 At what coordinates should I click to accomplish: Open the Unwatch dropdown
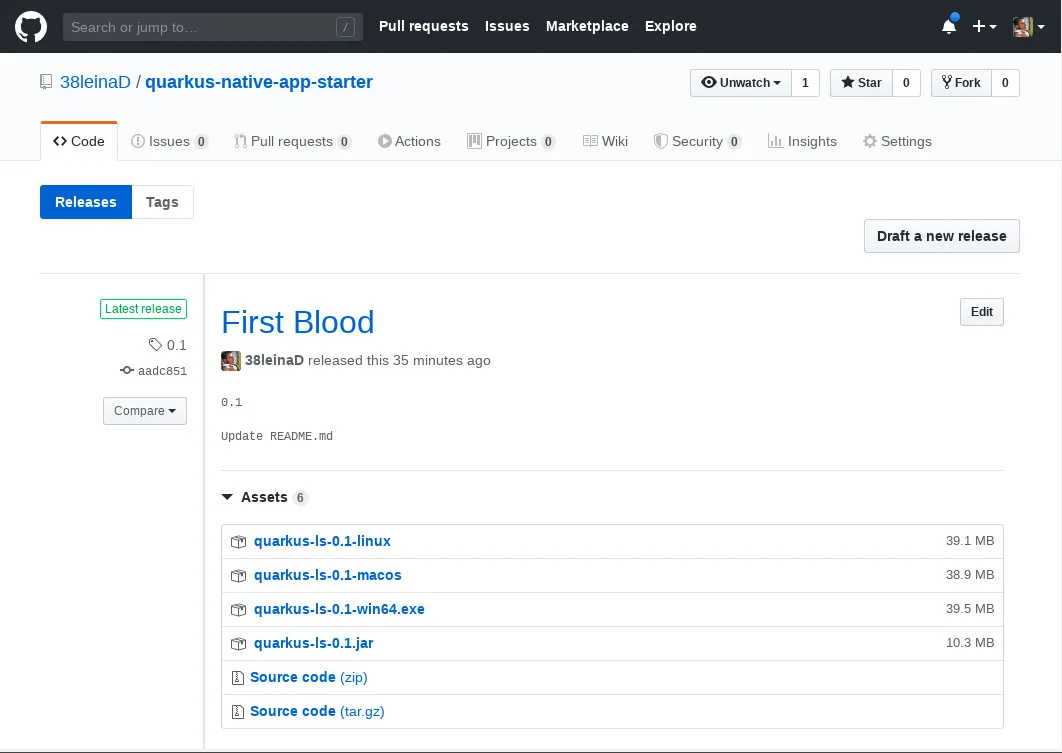point(741,83)
